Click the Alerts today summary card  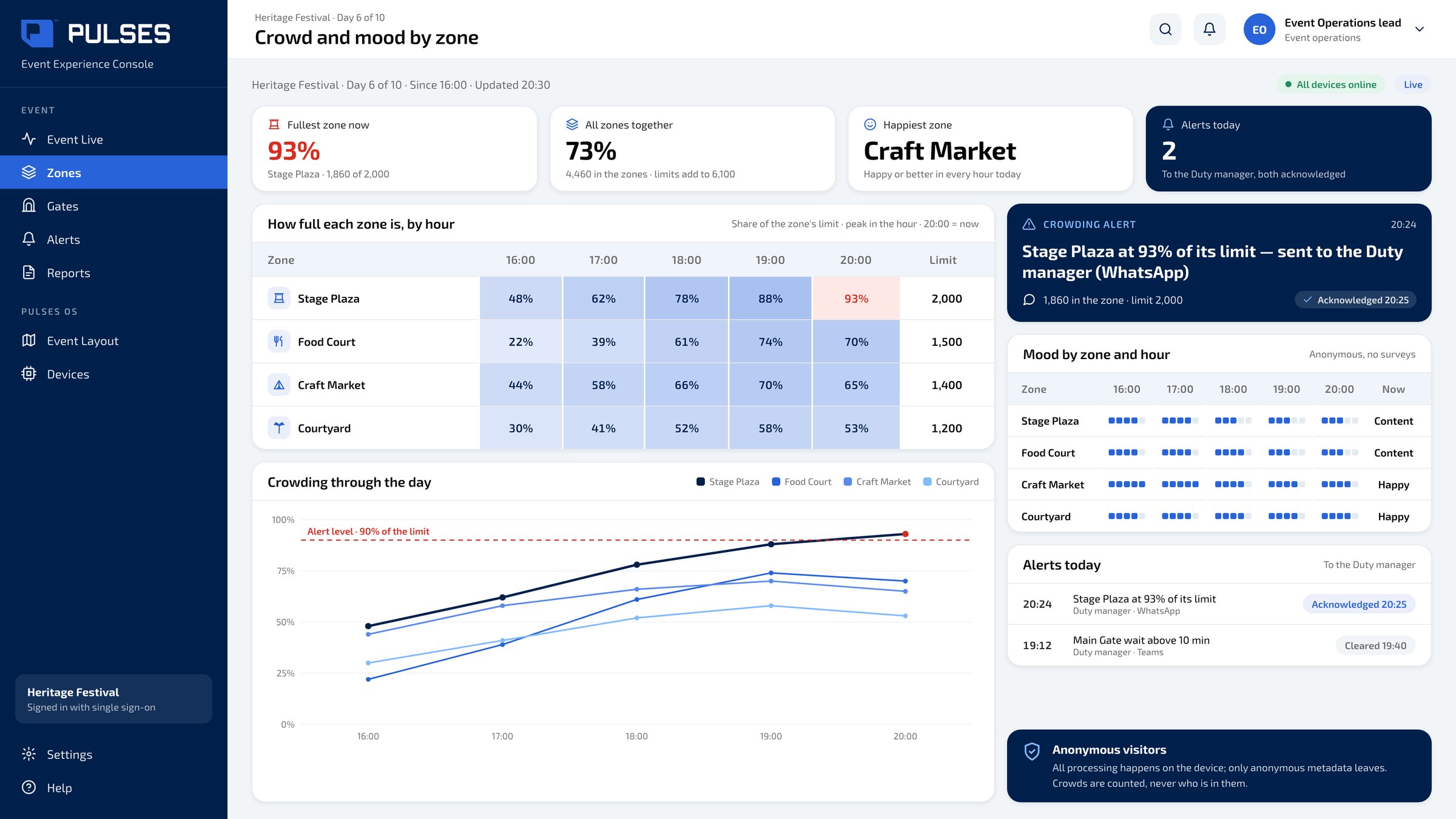coord(1289,149)
